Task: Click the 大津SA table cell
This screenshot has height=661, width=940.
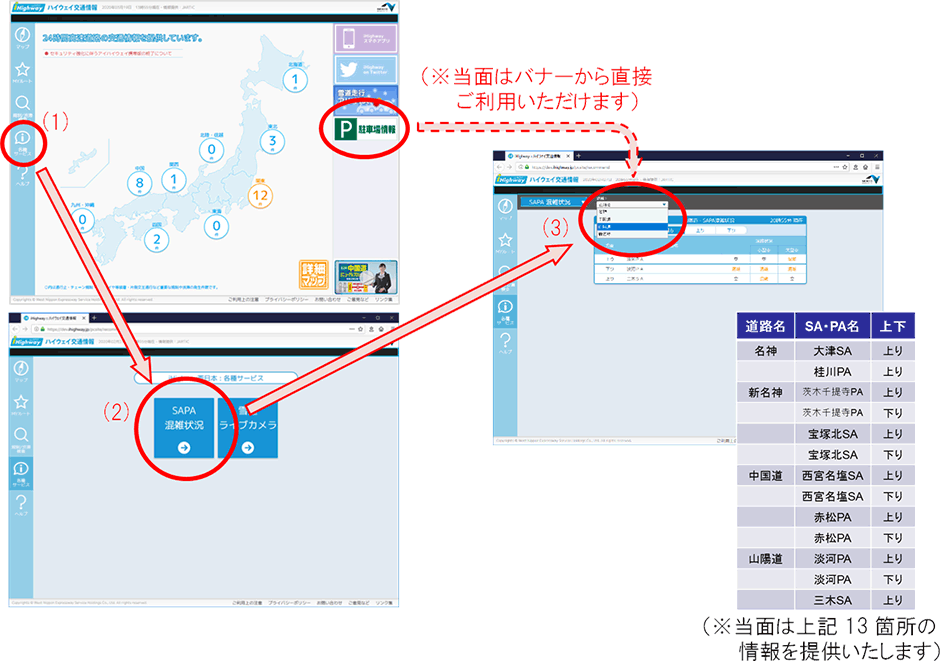Action: (833, 351)
